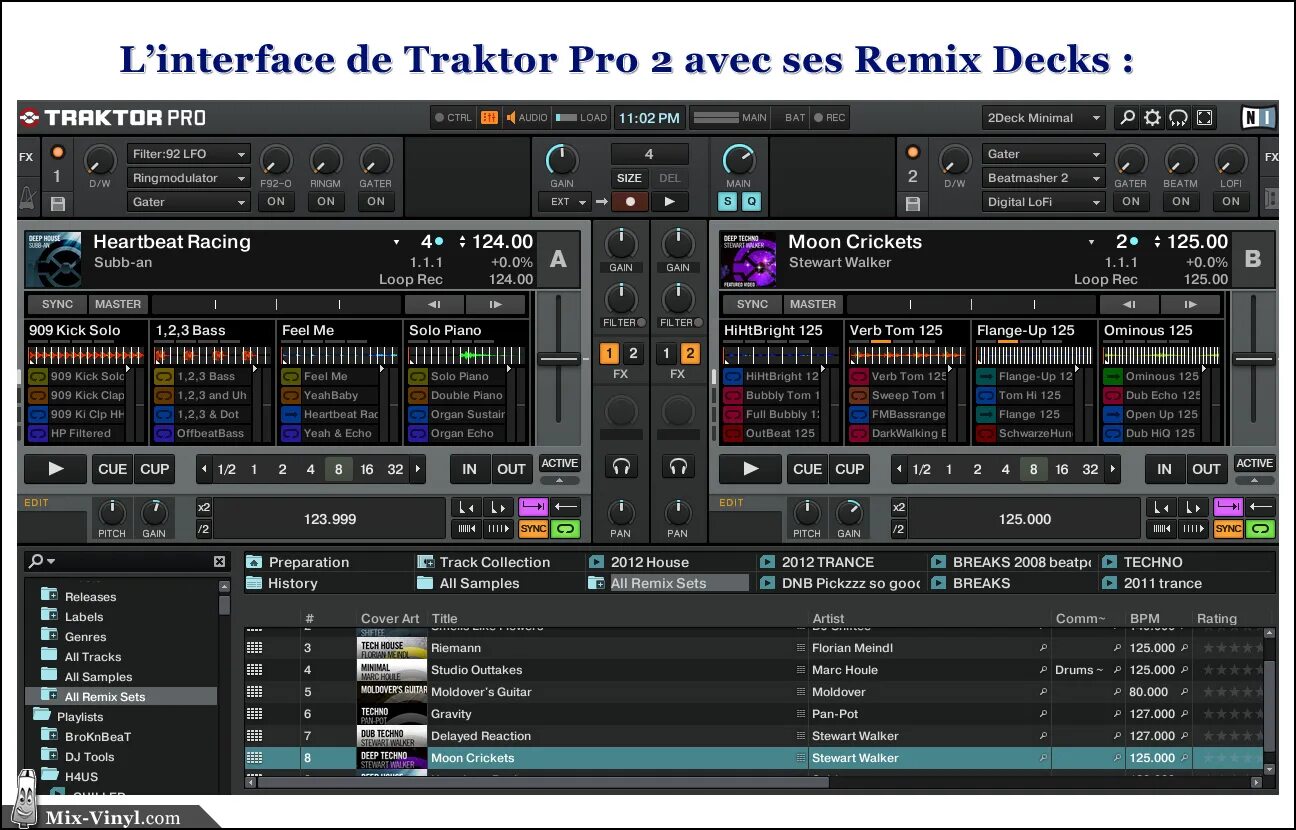Play deck B

pos(750,468)
